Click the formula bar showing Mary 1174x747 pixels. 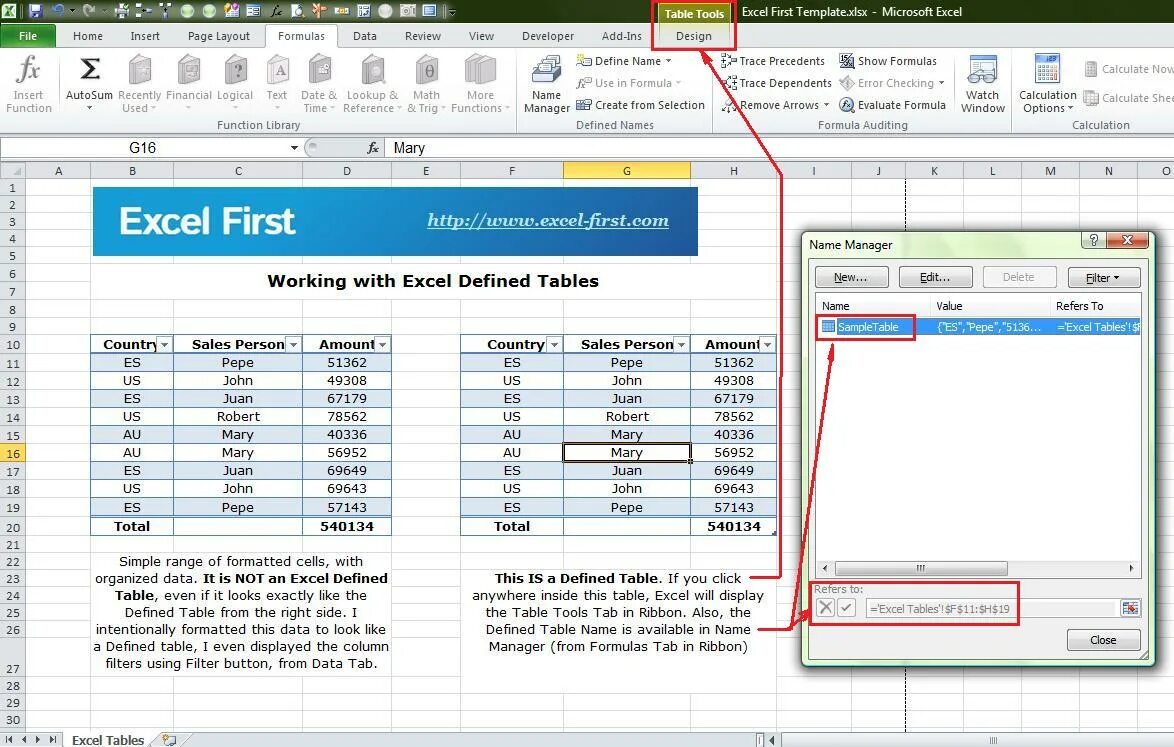tap(779, 148)
